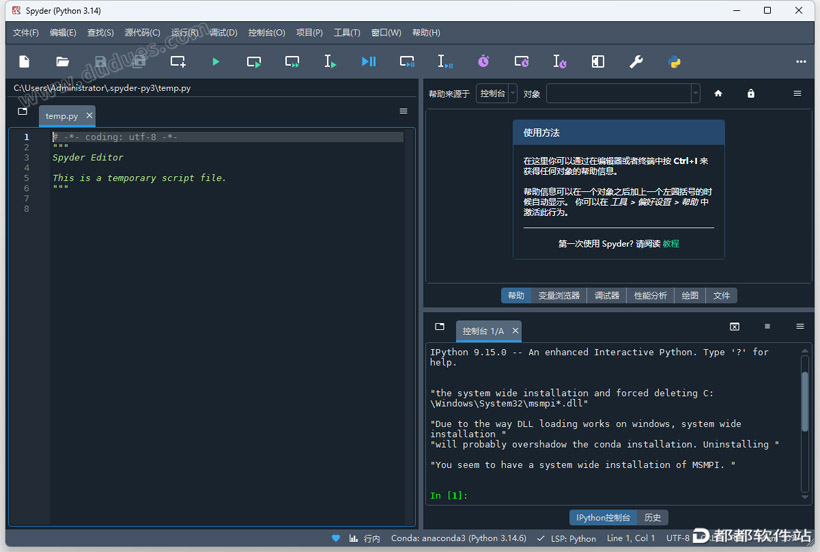This screenshot has width=820, height=552.
Task: Open the 帮助来源于 控制台 dropdown
Action: click(x=496, y=94)
